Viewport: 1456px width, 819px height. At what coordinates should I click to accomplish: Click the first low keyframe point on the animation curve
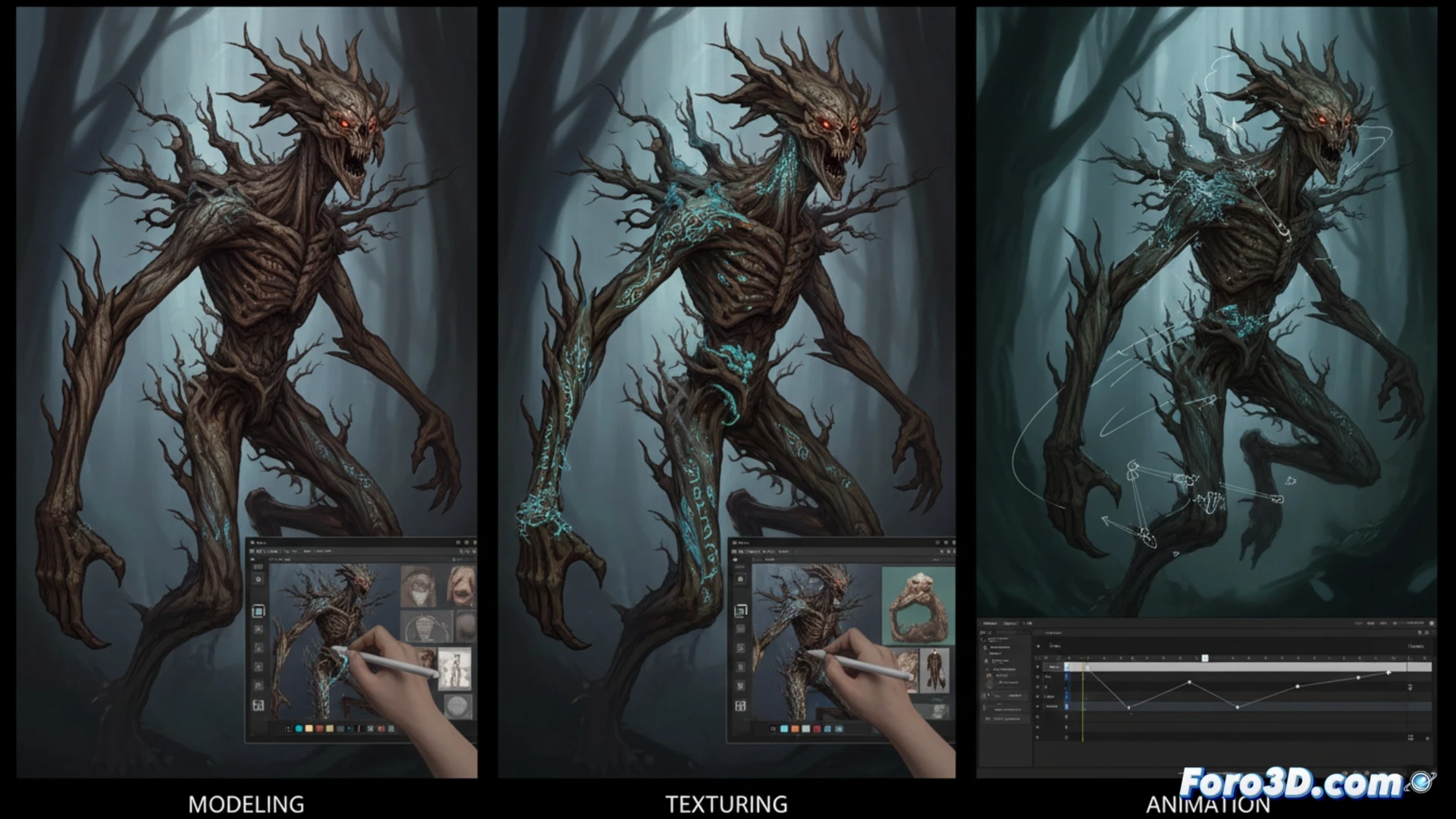tap(1128, 708)
